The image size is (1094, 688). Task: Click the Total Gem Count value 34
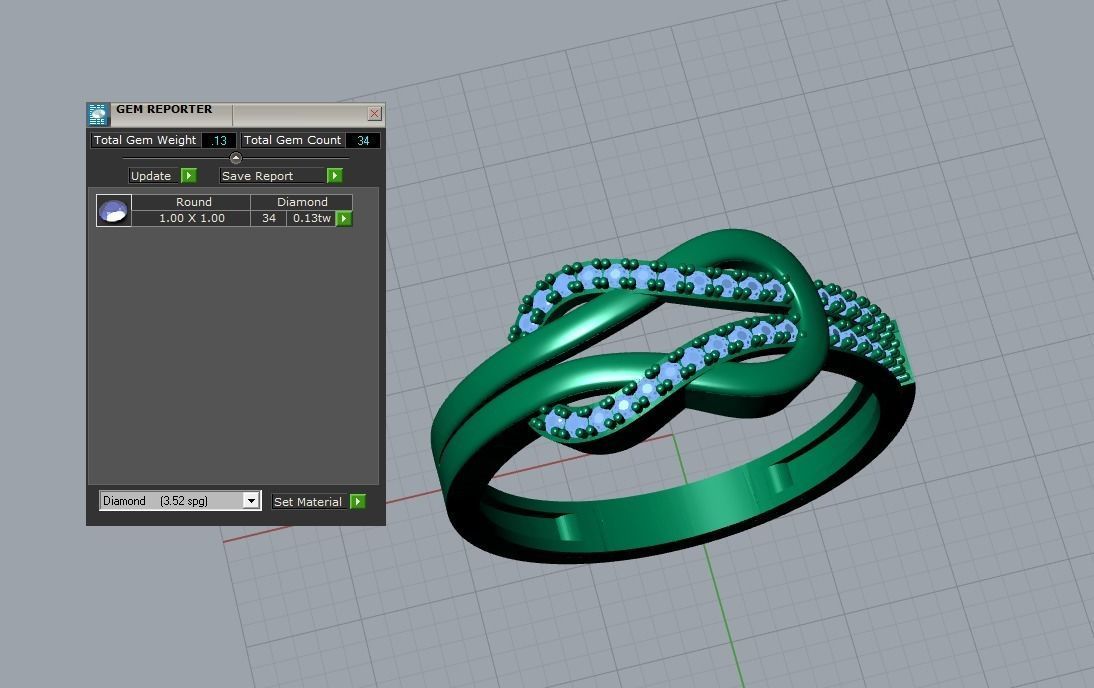pyautogui.click(x=363, y=140)
